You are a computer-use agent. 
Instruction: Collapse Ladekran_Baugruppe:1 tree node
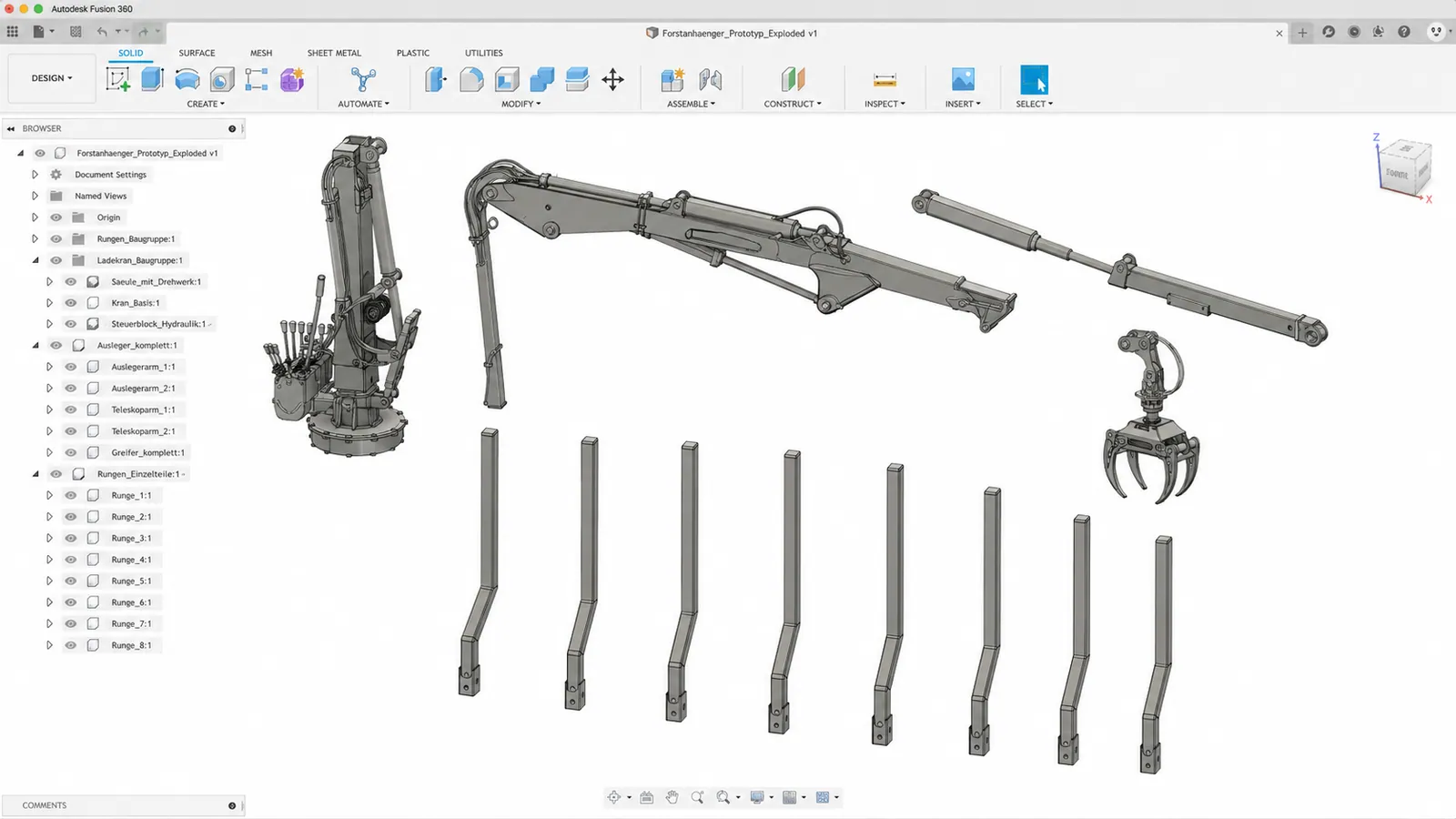[x=35, y=260]
